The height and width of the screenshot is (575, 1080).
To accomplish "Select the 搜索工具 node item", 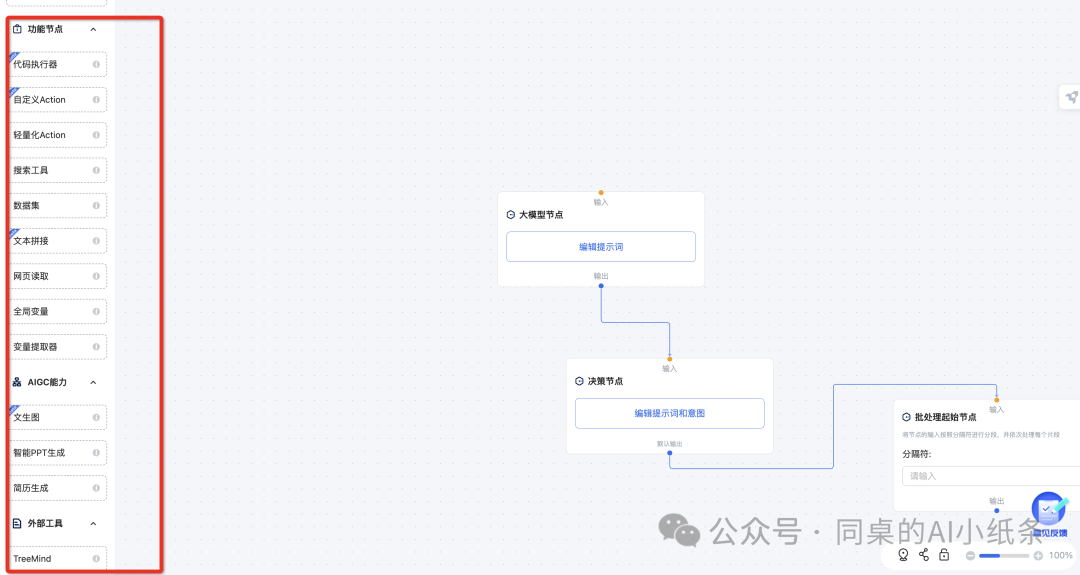I will 59,170.
